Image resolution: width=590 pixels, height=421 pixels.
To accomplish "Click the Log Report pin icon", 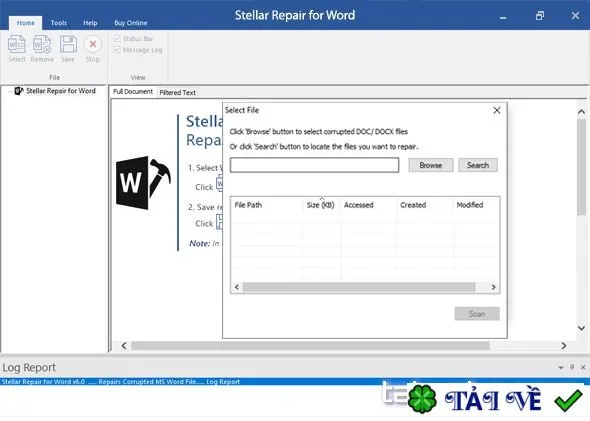I will pos(572,367).
